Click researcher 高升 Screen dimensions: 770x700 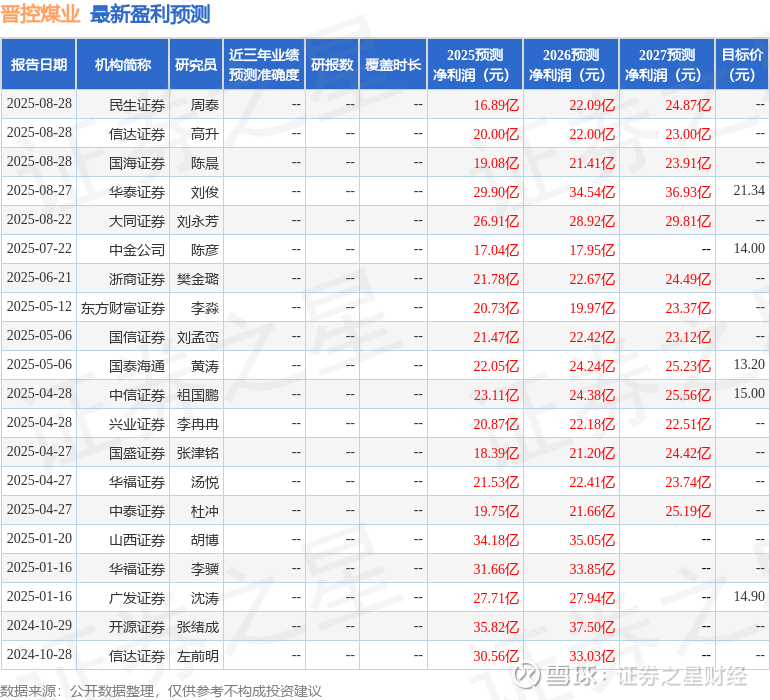[205, 134]
